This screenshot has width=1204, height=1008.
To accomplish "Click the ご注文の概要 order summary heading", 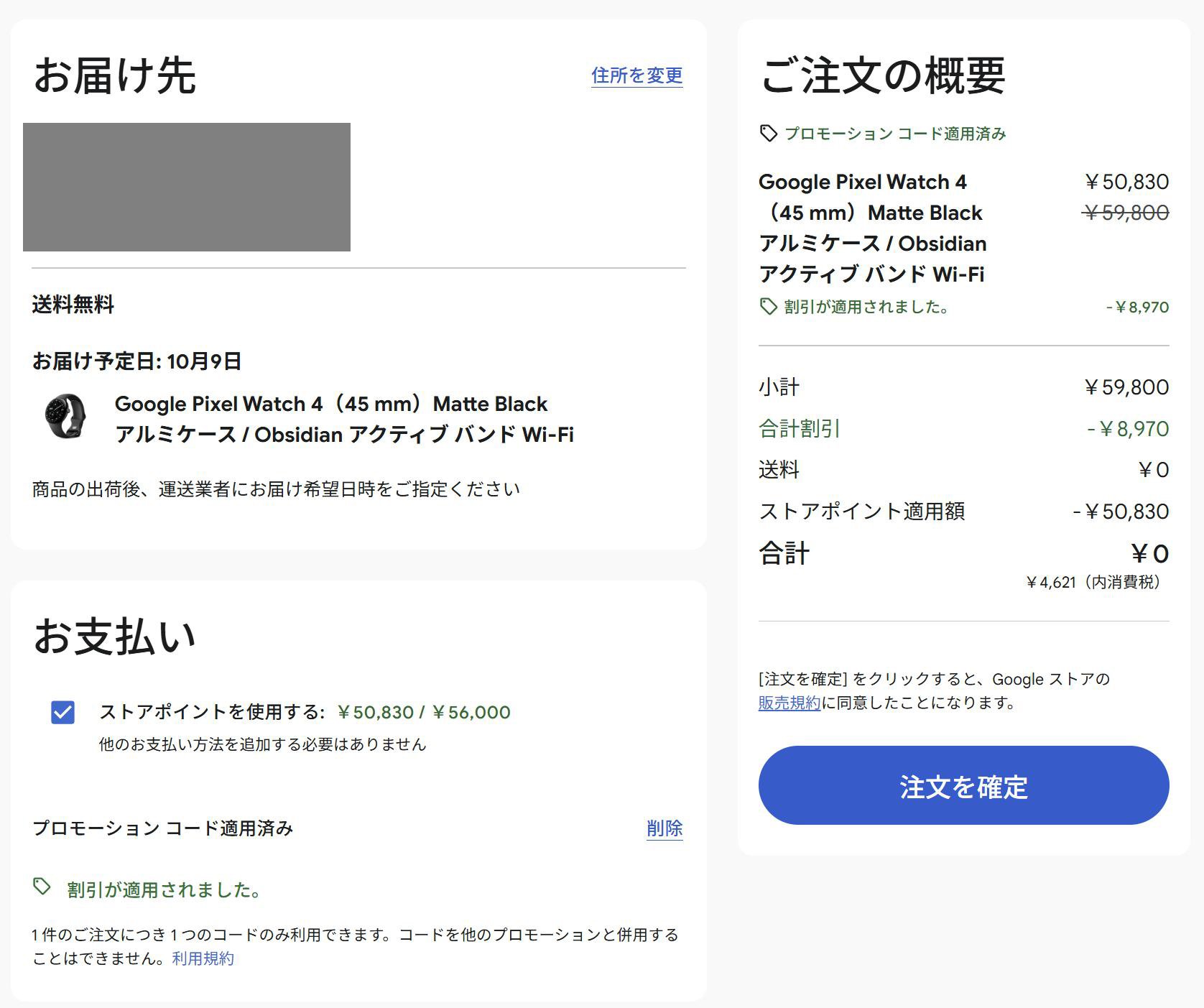I will [884, 75].
